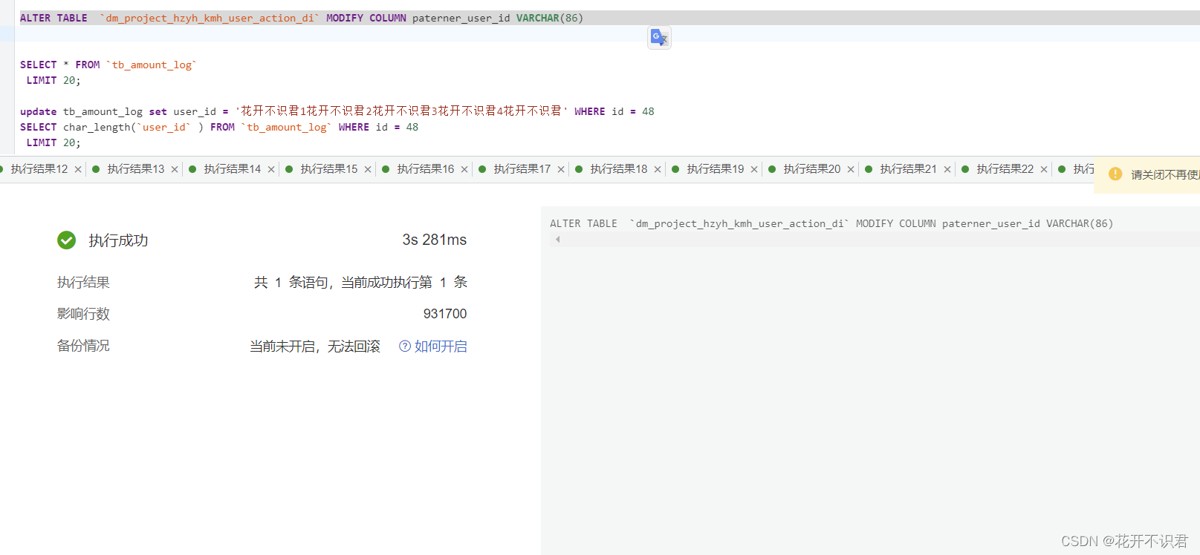
Task: Switch to the 执行结果18 tab
Action: (x=618, y=169)
